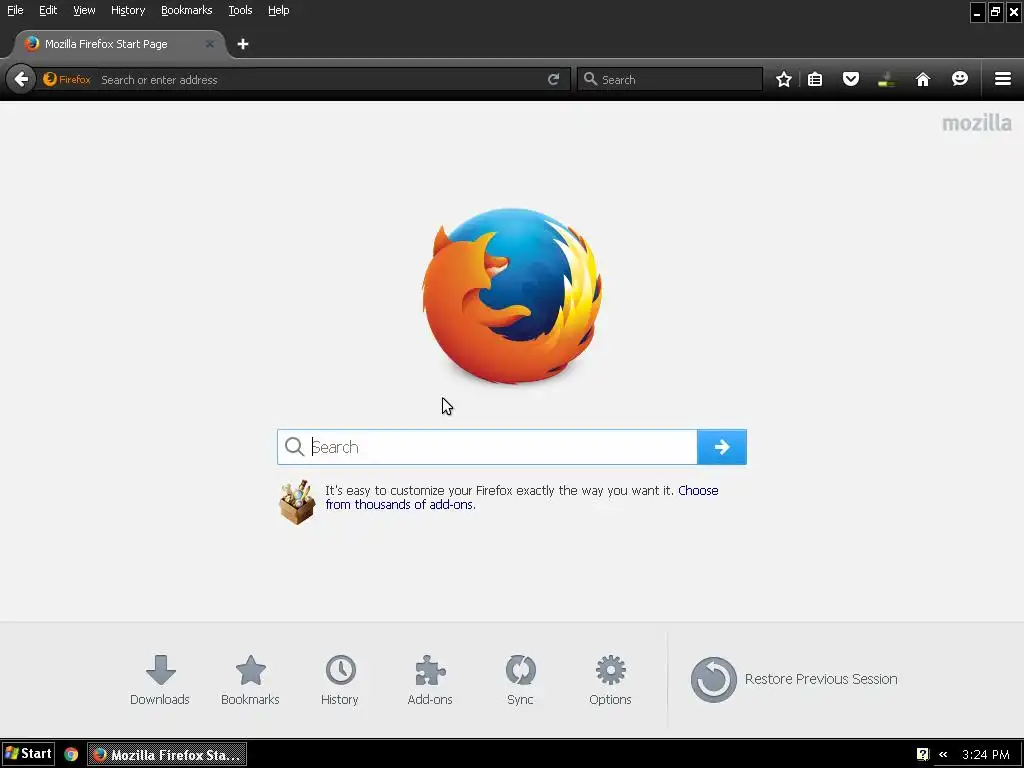Viewport: 1024px width, 768px height.
Task: Open History from the start page
Action: [340, 680]
